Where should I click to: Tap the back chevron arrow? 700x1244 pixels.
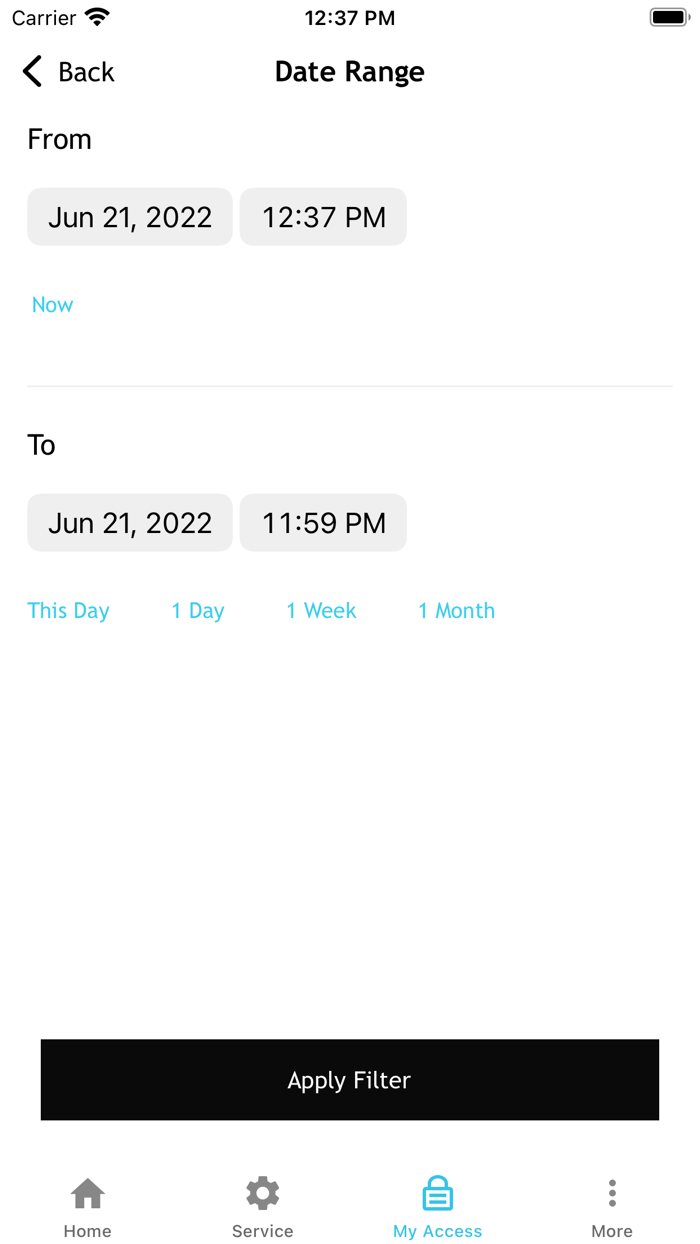(30, 71)
